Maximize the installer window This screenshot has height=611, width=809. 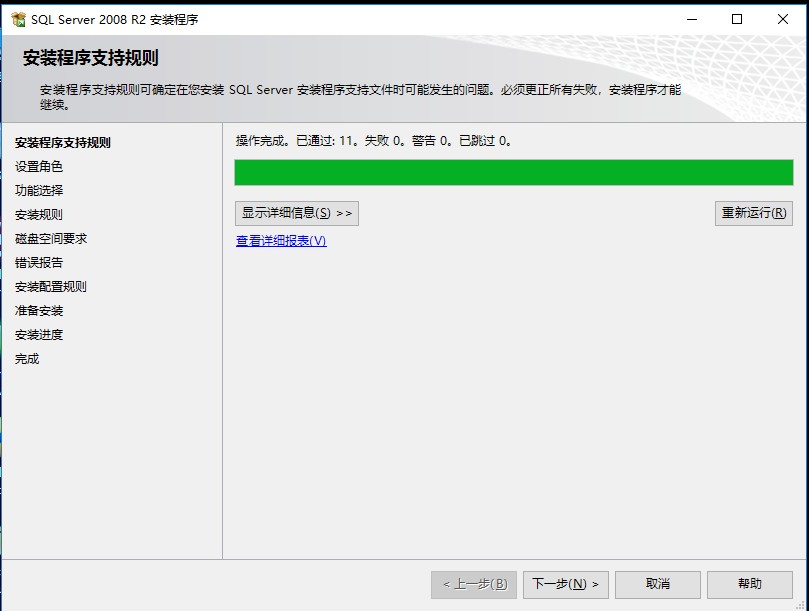[737, 19]
